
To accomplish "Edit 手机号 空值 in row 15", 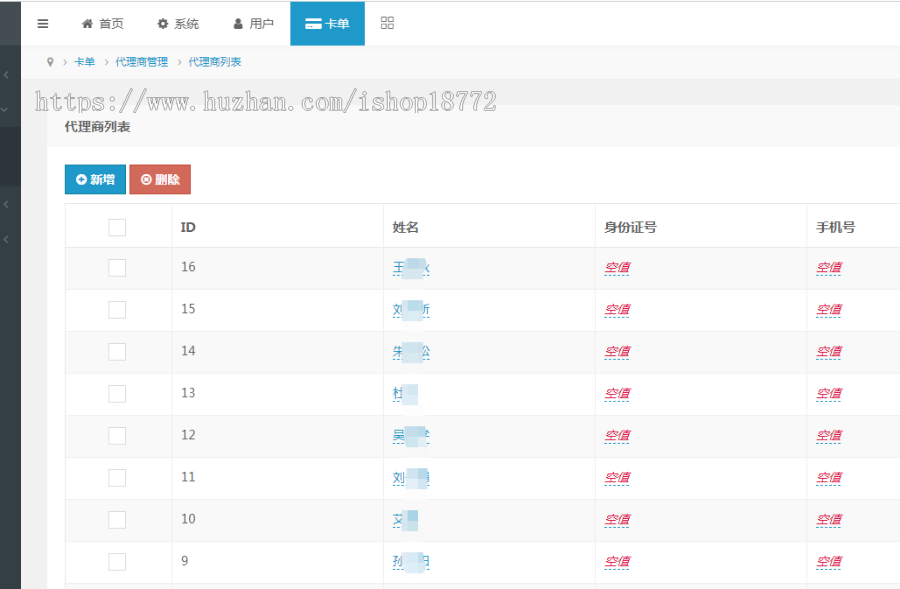I will coord(829,309).
